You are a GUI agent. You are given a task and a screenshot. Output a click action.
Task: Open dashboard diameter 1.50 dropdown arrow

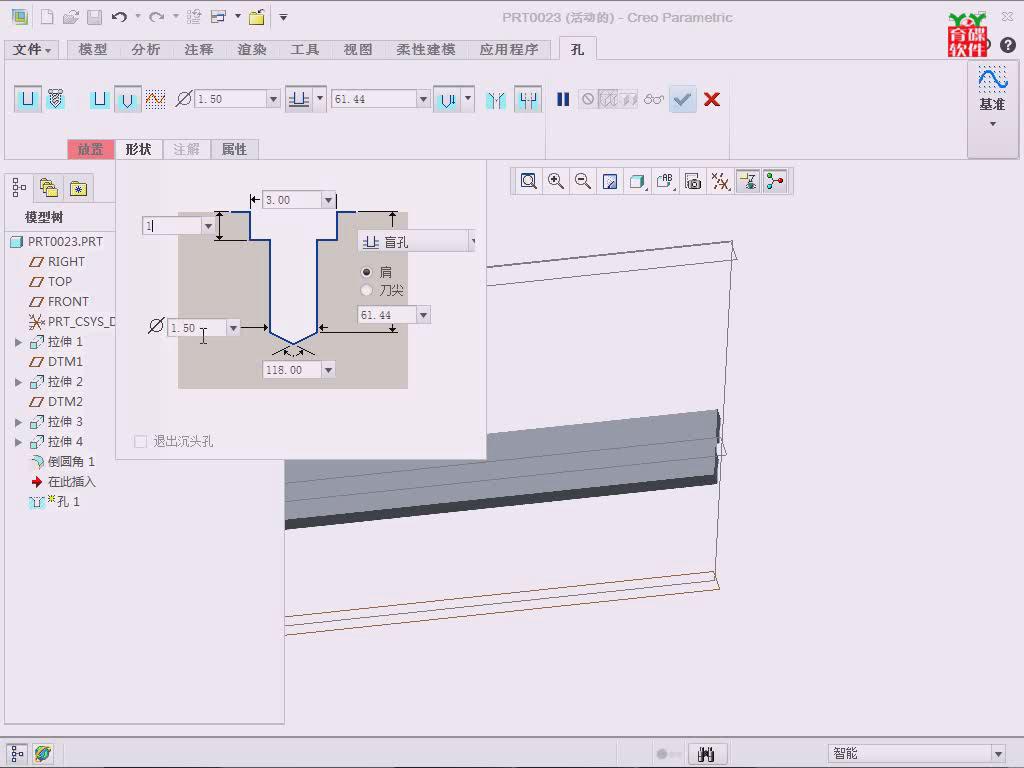click(274, 99)
